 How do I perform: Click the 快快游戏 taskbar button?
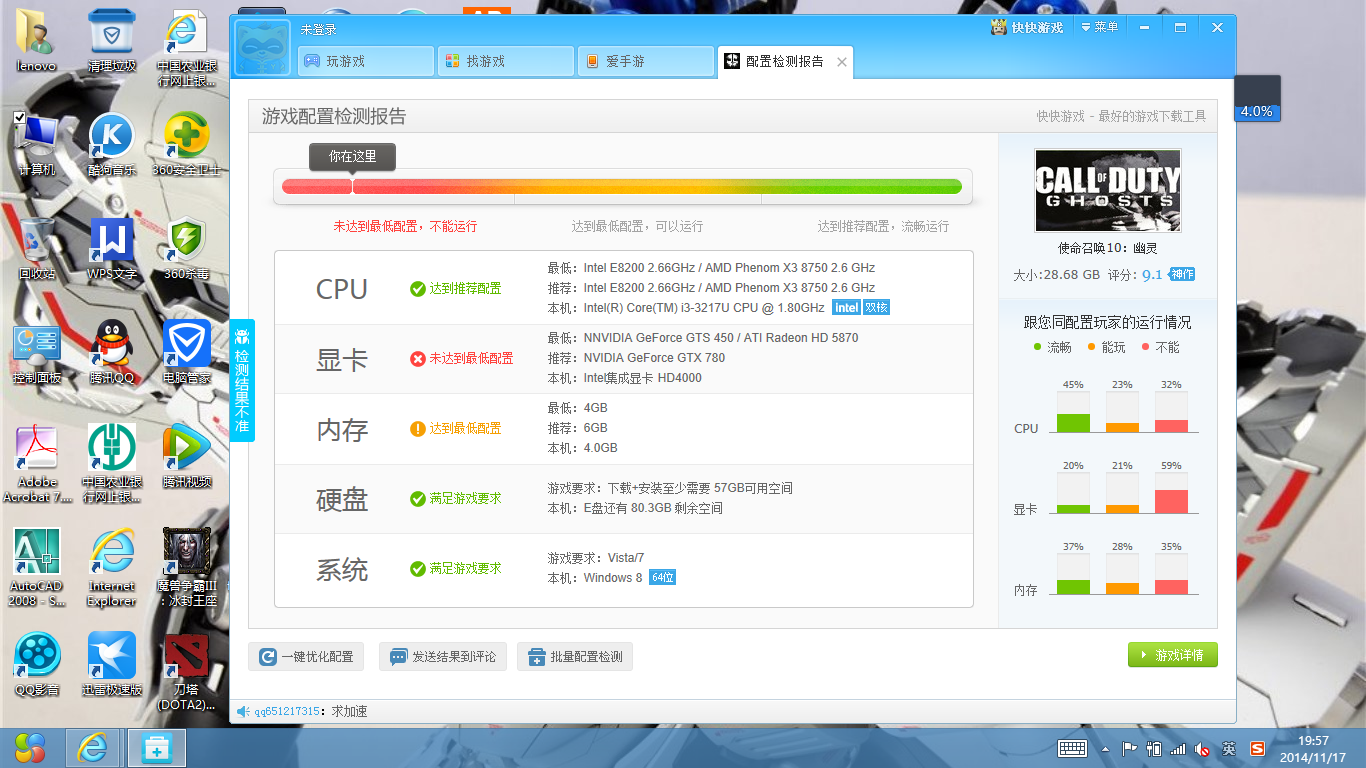(x=156, y=748)
